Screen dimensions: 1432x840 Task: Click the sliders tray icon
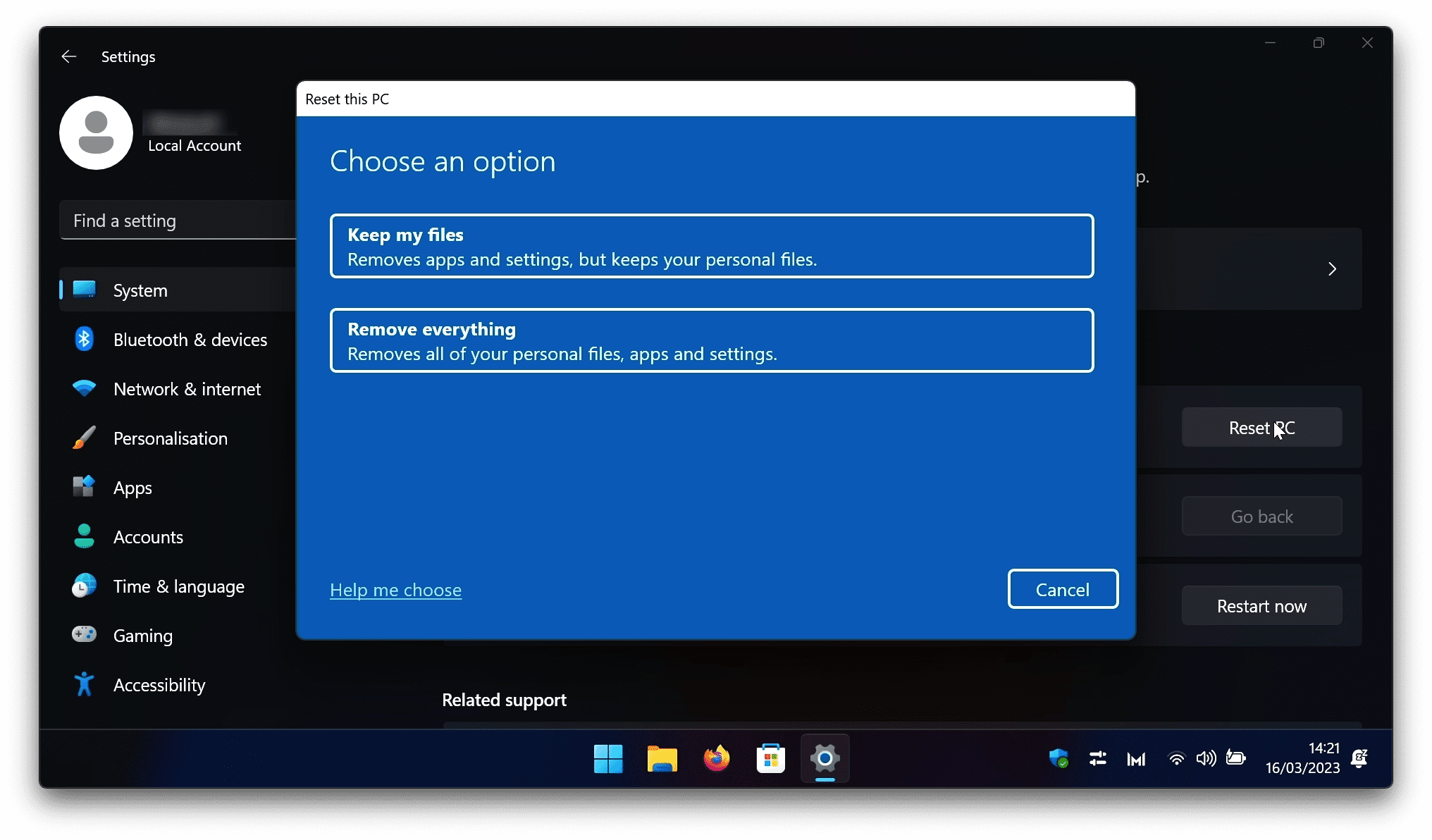tap(1097, 758)
